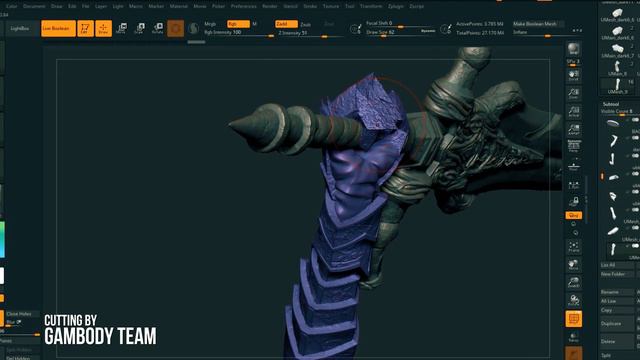Click the New Folder button
640x360 pixels.
(x=617, y=274)
